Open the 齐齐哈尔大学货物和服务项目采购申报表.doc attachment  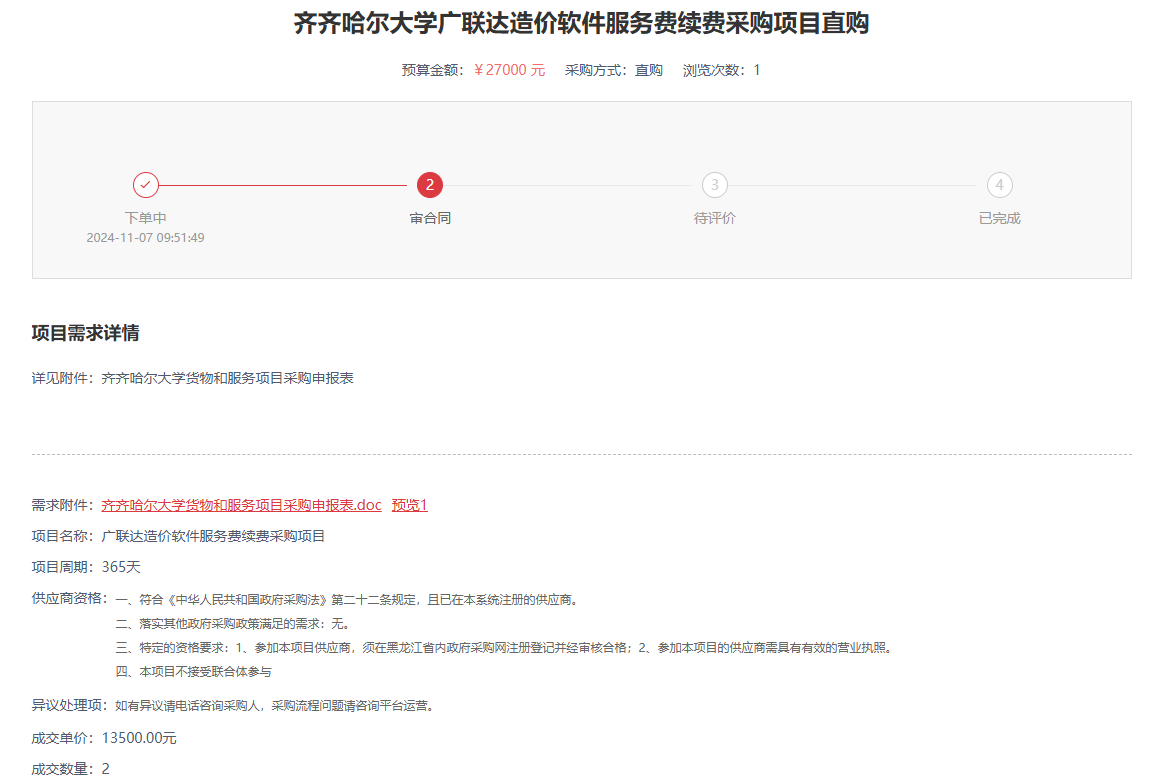(x=241, y=505)
